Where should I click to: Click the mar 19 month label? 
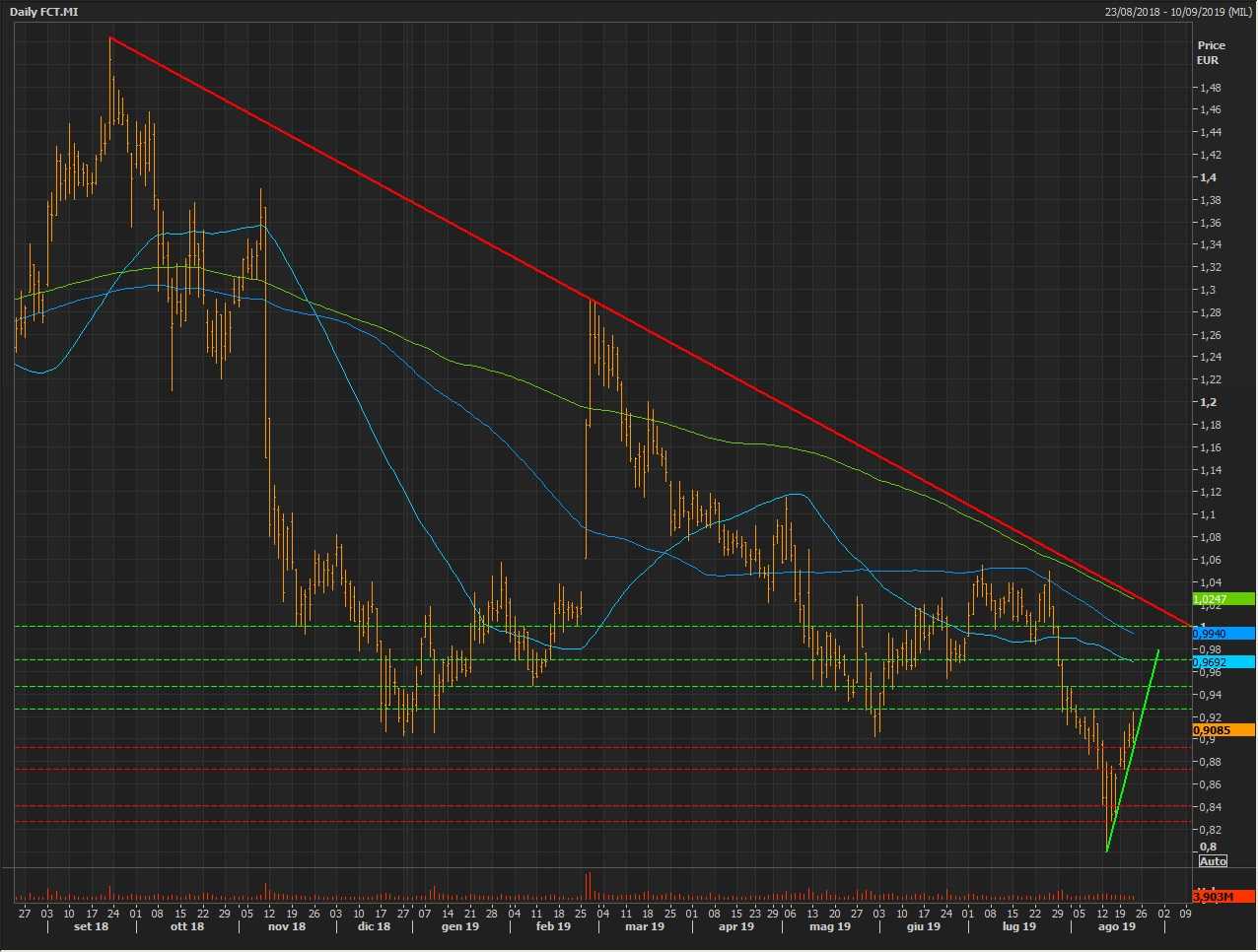[x=645, y=926]
